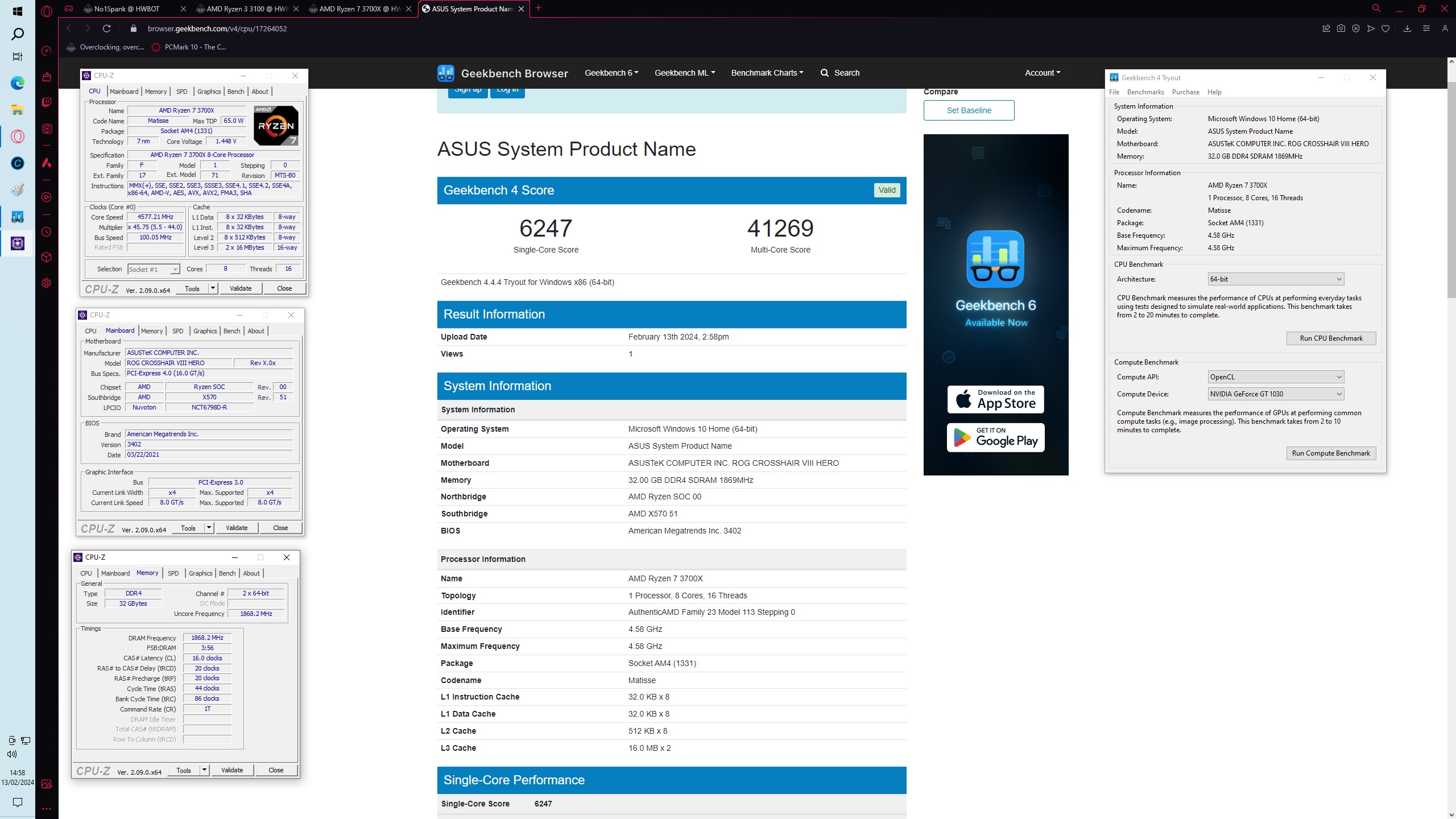Open the Opera profile account icon
This screenshot has width=1456, height=819.
[1445, 28]
